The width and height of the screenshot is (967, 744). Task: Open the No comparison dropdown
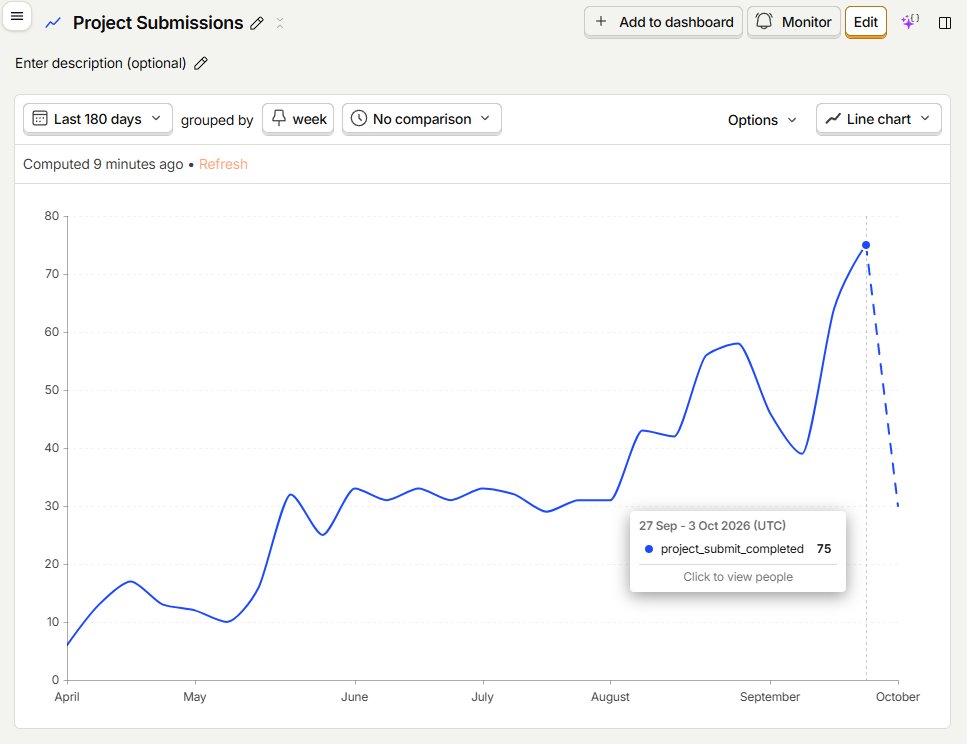[x=422, y=119]
